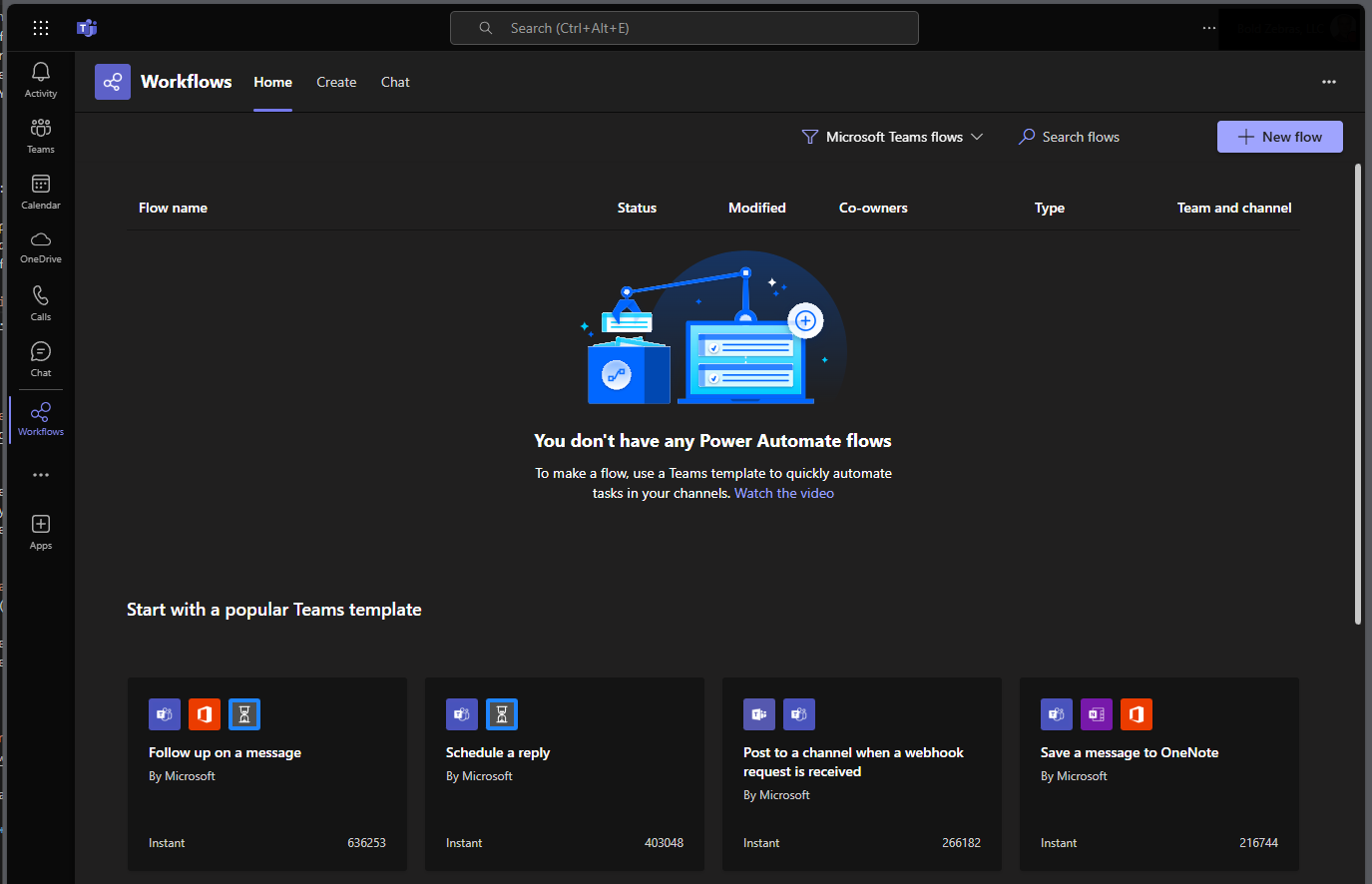Image resolution: width=1372 pixels, height=884 pixels.
Task: Open the Microsoft 365 app launcher
Action: [x=40, y=27]
